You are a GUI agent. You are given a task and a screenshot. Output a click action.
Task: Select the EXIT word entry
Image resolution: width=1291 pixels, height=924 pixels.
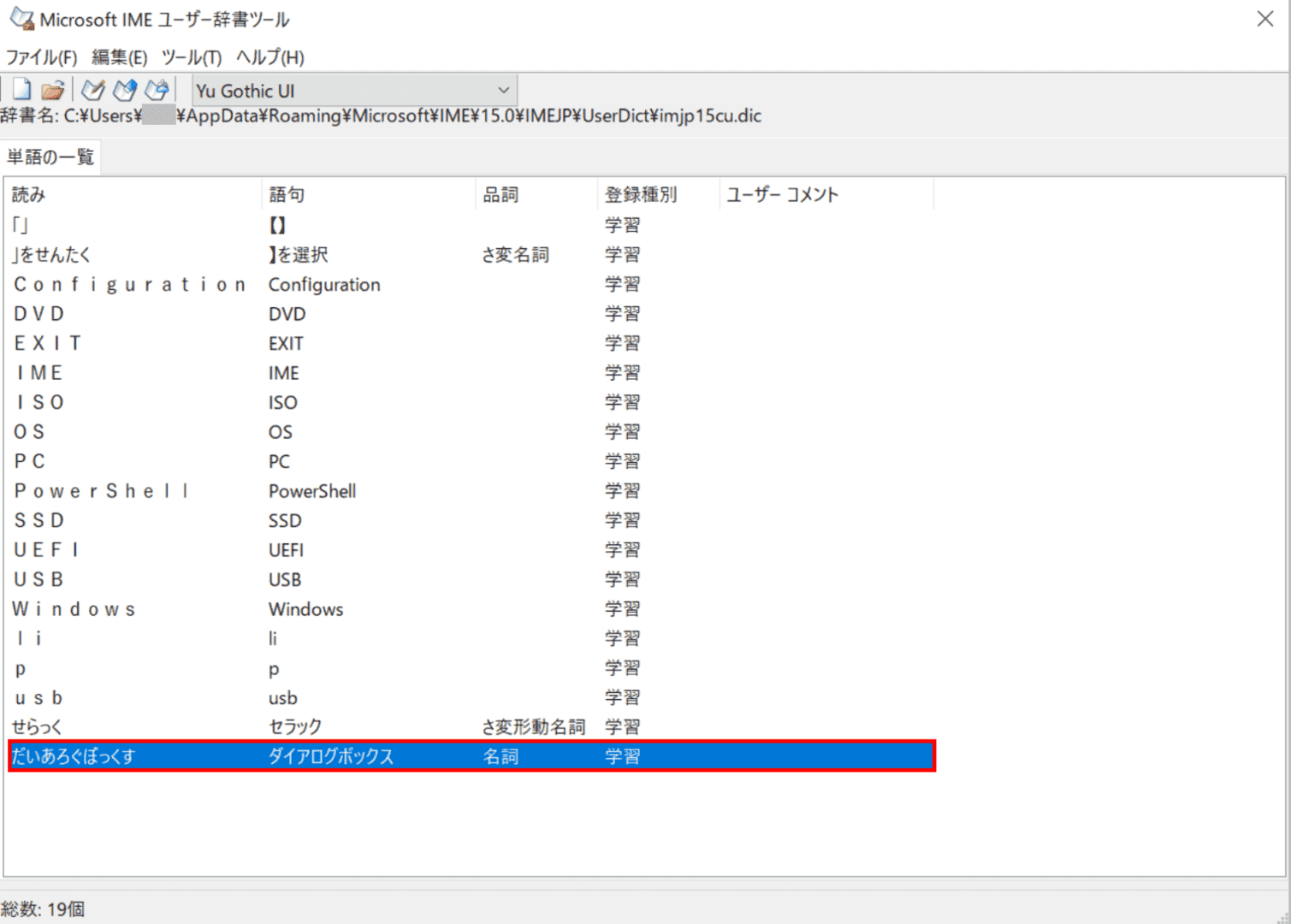coord(471,343)
